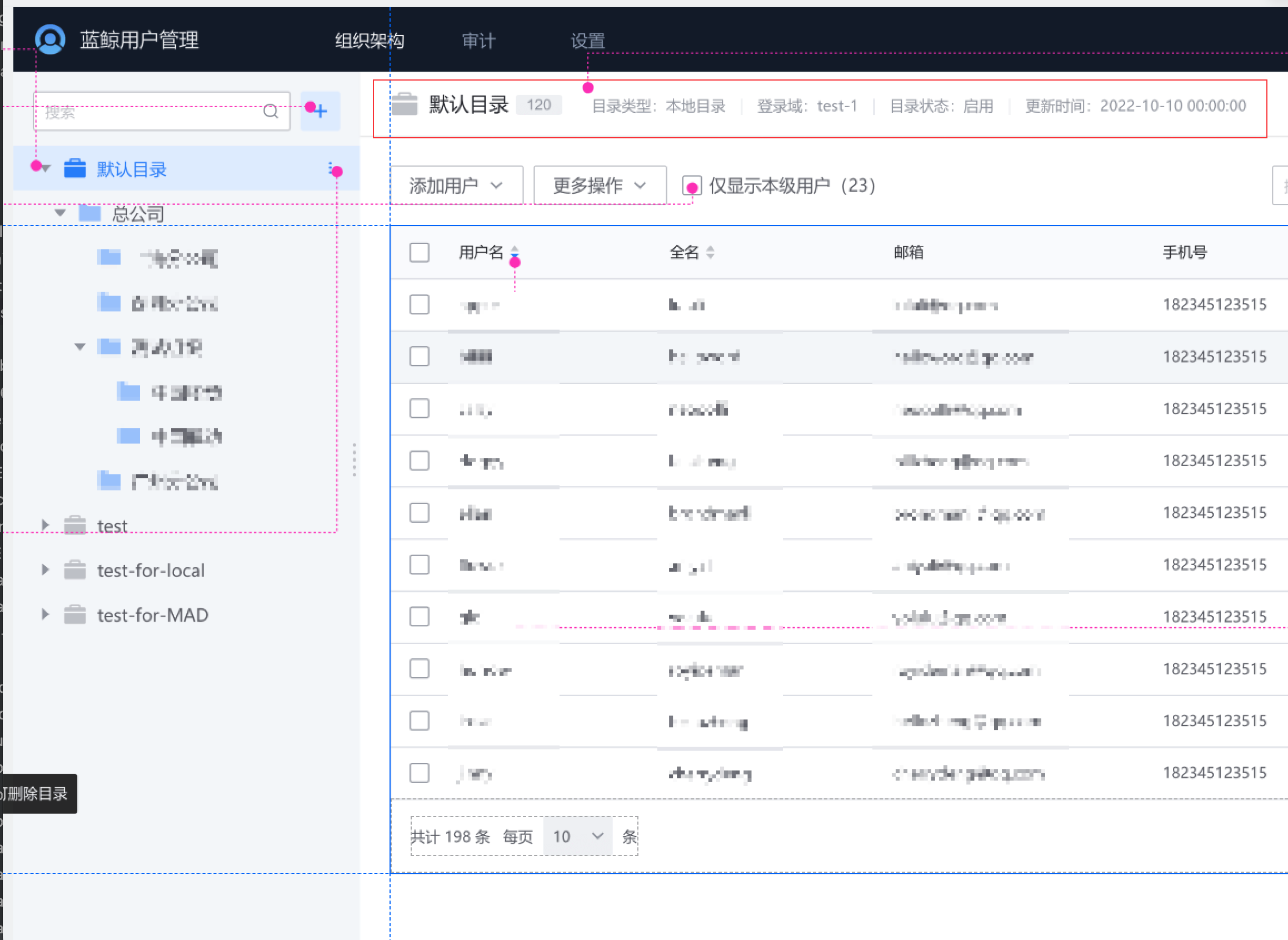Image resolution: width=1288 pixels, height=940 pixels.
Task: Open the more-options icon beside 默认目录
Action: click(333, 168)
